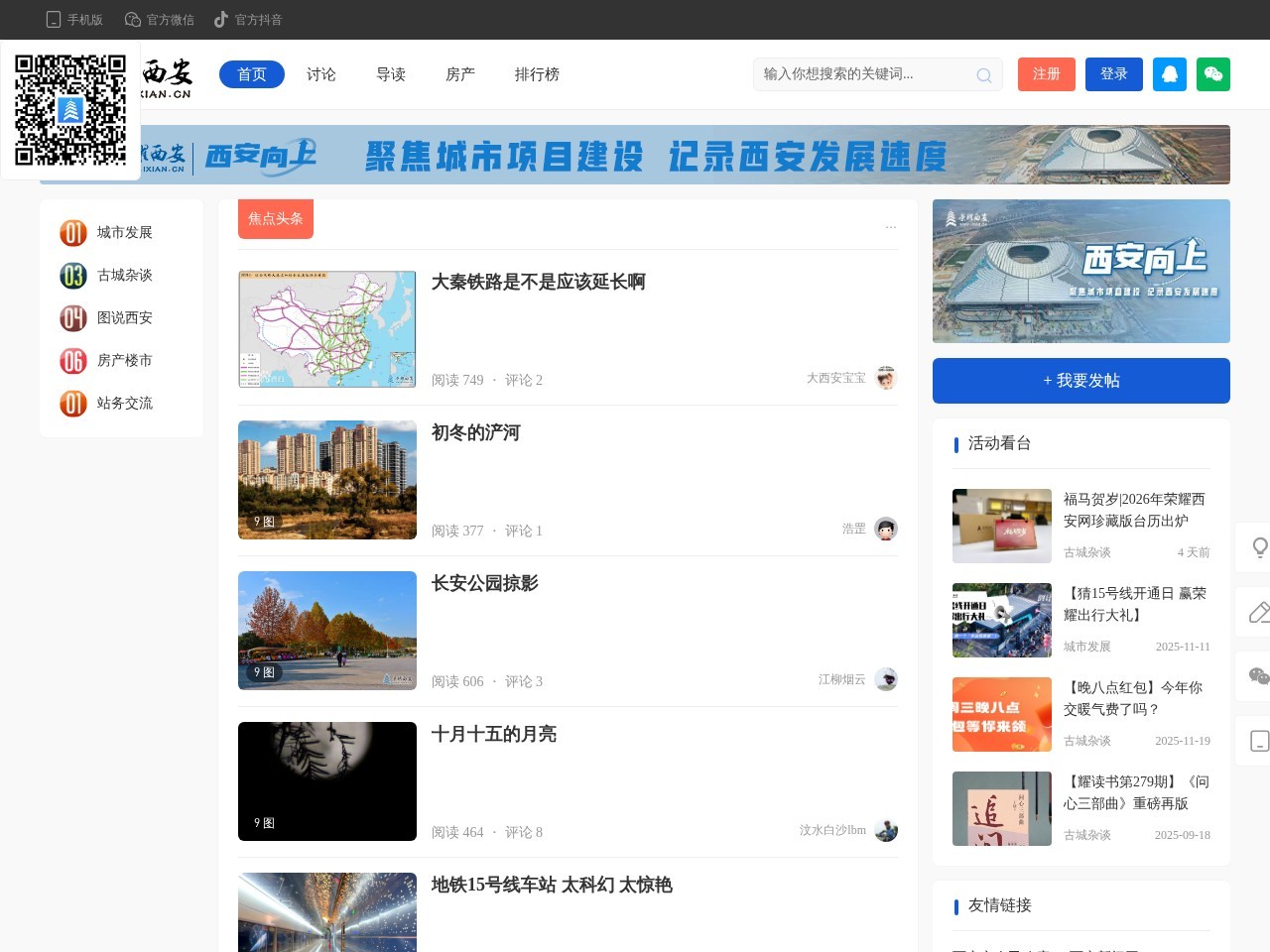Select the 首页 navigation tab
The image size is (1270, 952).
[252, 74]
